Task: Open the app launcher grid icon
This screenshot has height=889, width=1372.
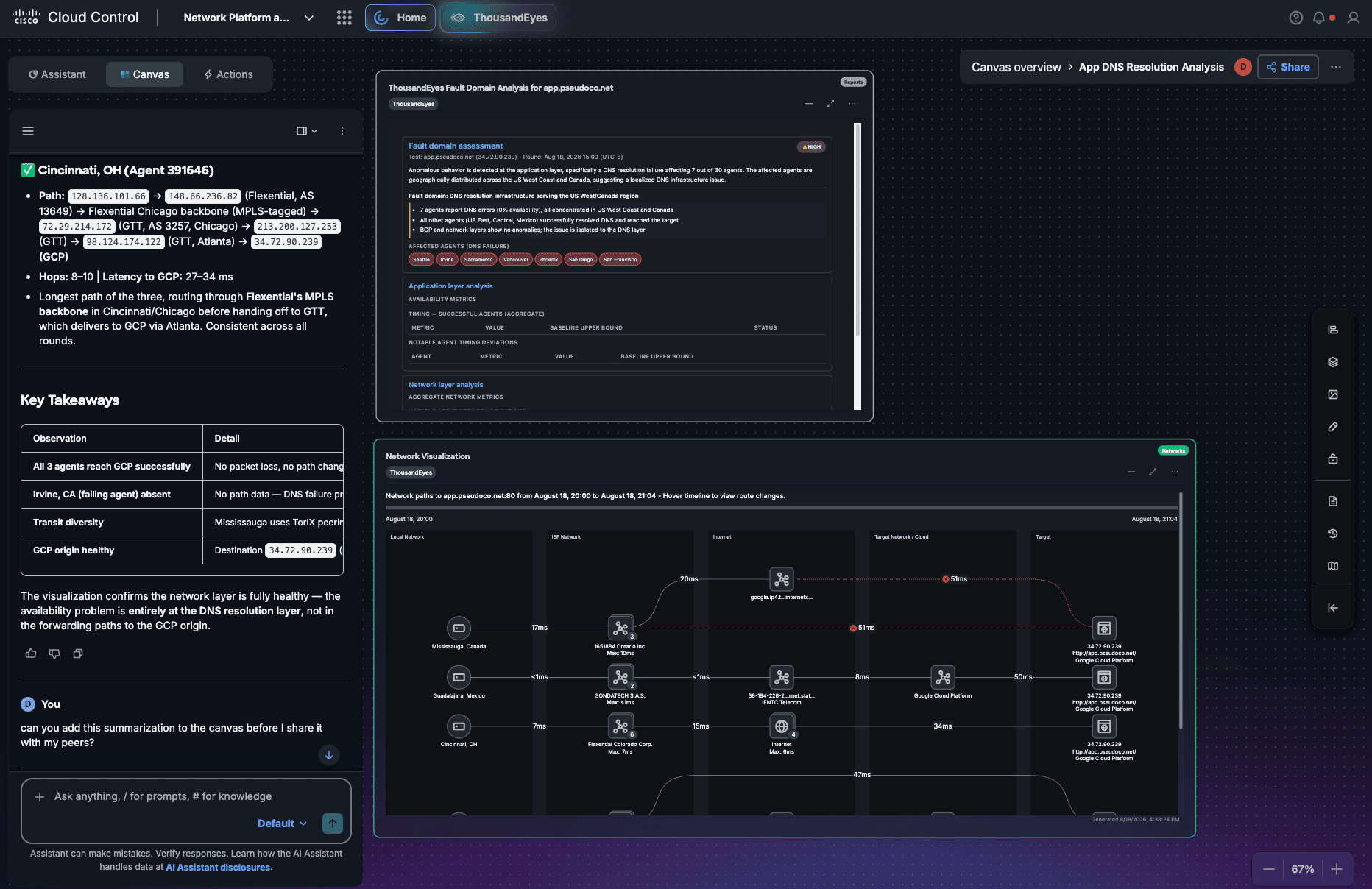Action: coord(344,18)
